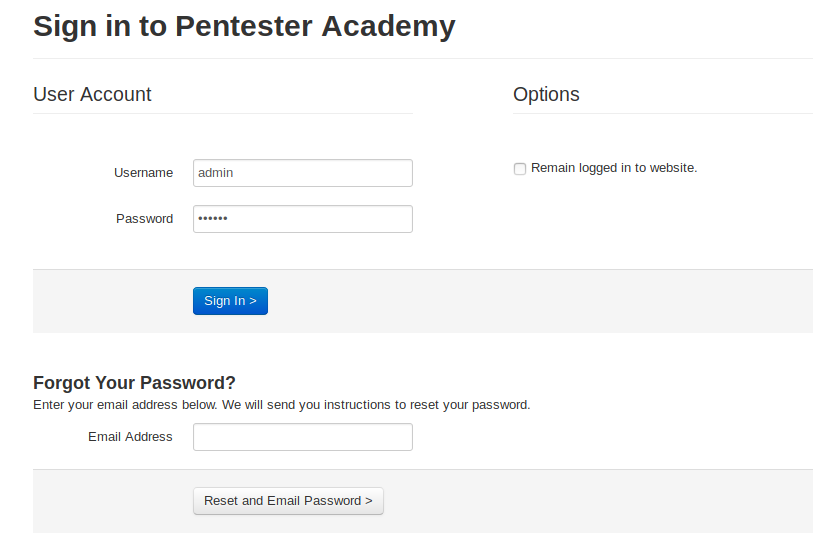Click divider line under User Account heading
Image resolution: width=822 pixels, height=546 pixels.
tap(222, 113)
